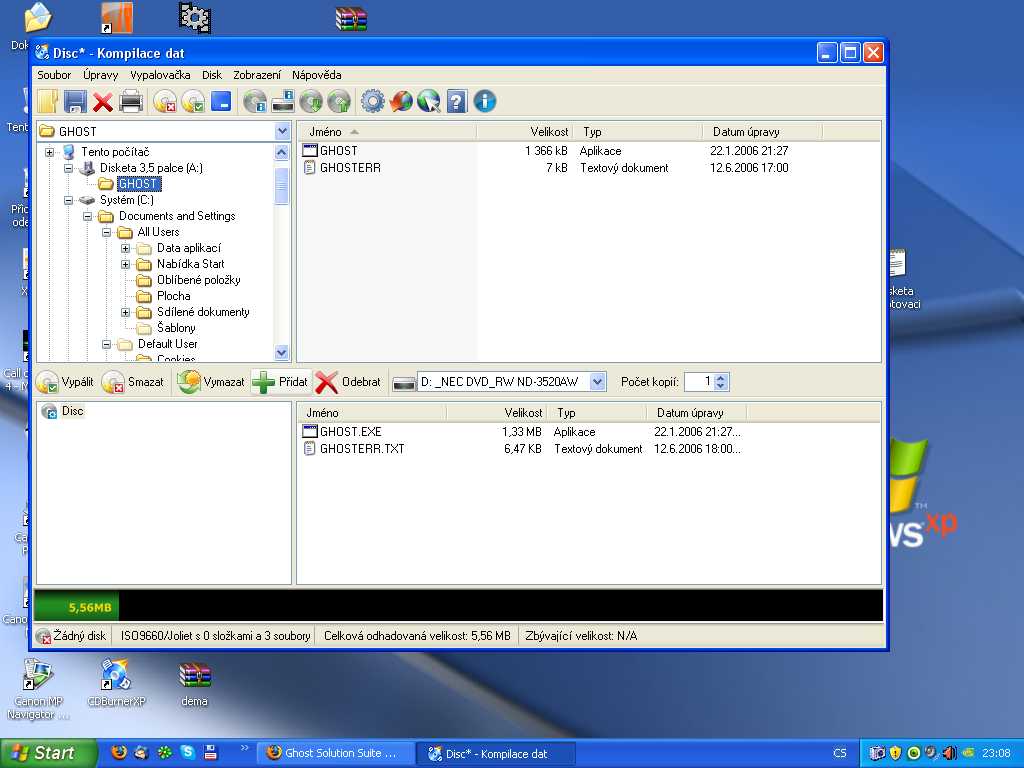Image resolution: width=1024 pixels, height=768 pixels.
Task: Open options via the blue gear icon
Action: pos(373,101)
